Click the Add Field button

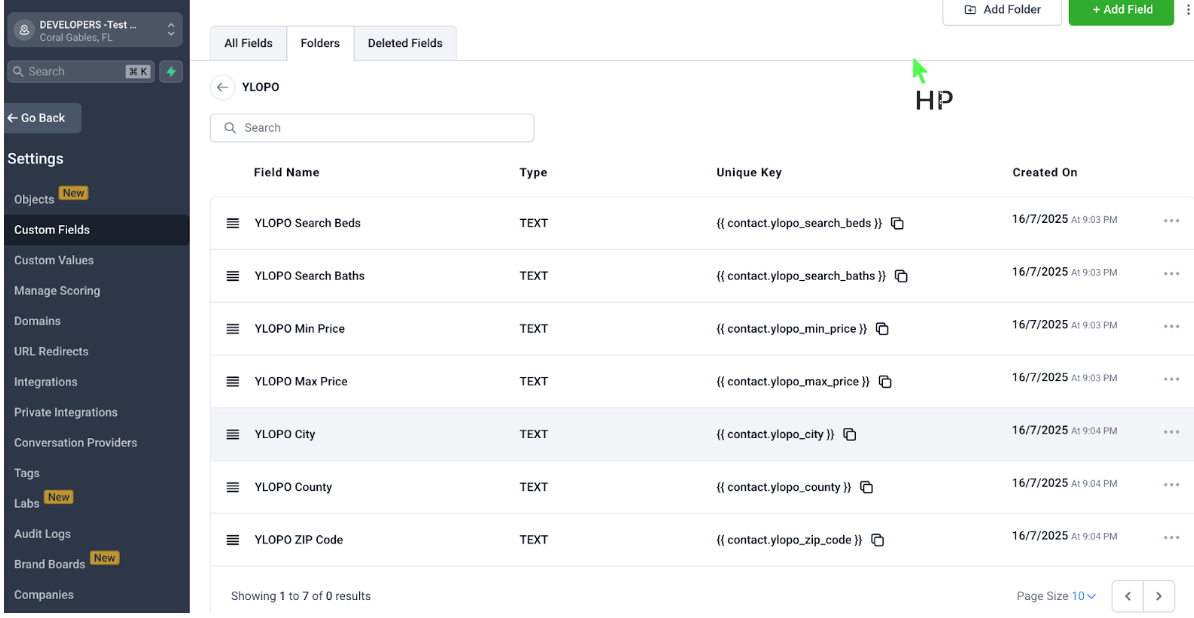click(1121, 10)
